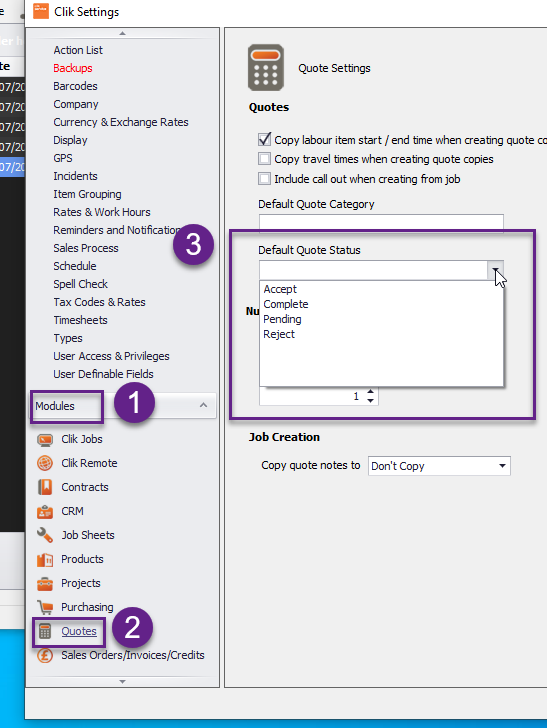The height and width of the screenshot is (728, 547).
Task: Open Incidents settings
Action: tap(75, 176)
